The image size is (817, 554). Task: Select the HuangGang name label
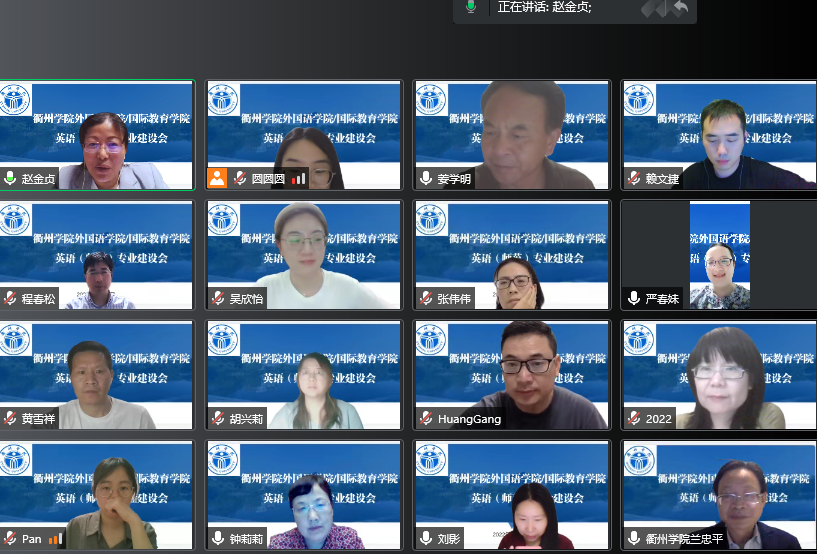point(469,419)
